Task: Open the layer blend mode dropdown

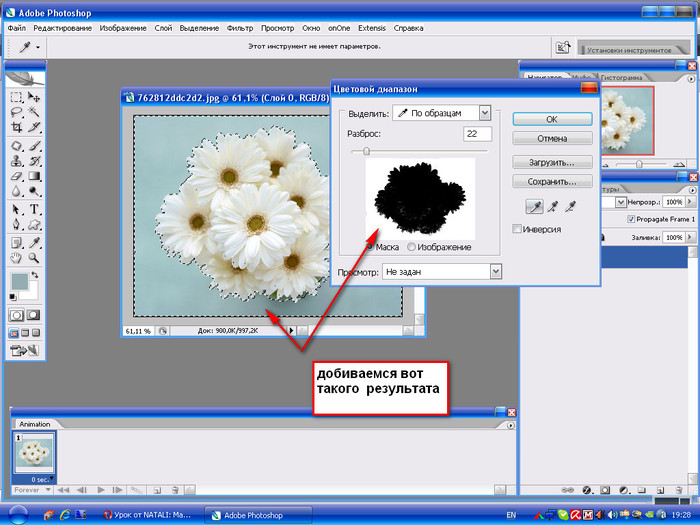Action: [621, 202]
